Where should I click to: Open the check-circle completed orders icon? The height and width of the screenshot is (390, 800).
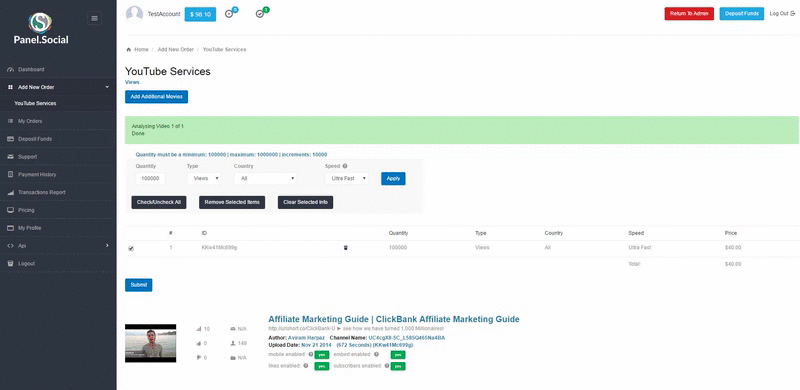(260, 14)
